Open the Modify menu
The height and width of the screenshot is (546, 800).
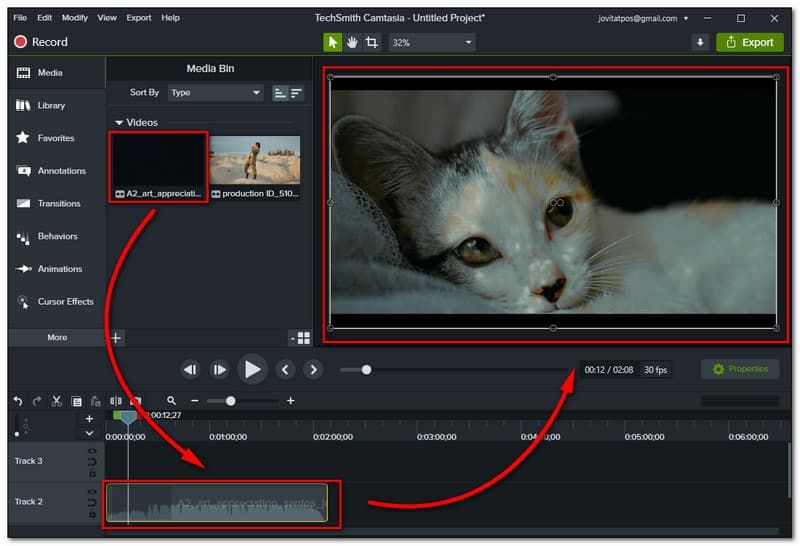(x=74, y=18)
